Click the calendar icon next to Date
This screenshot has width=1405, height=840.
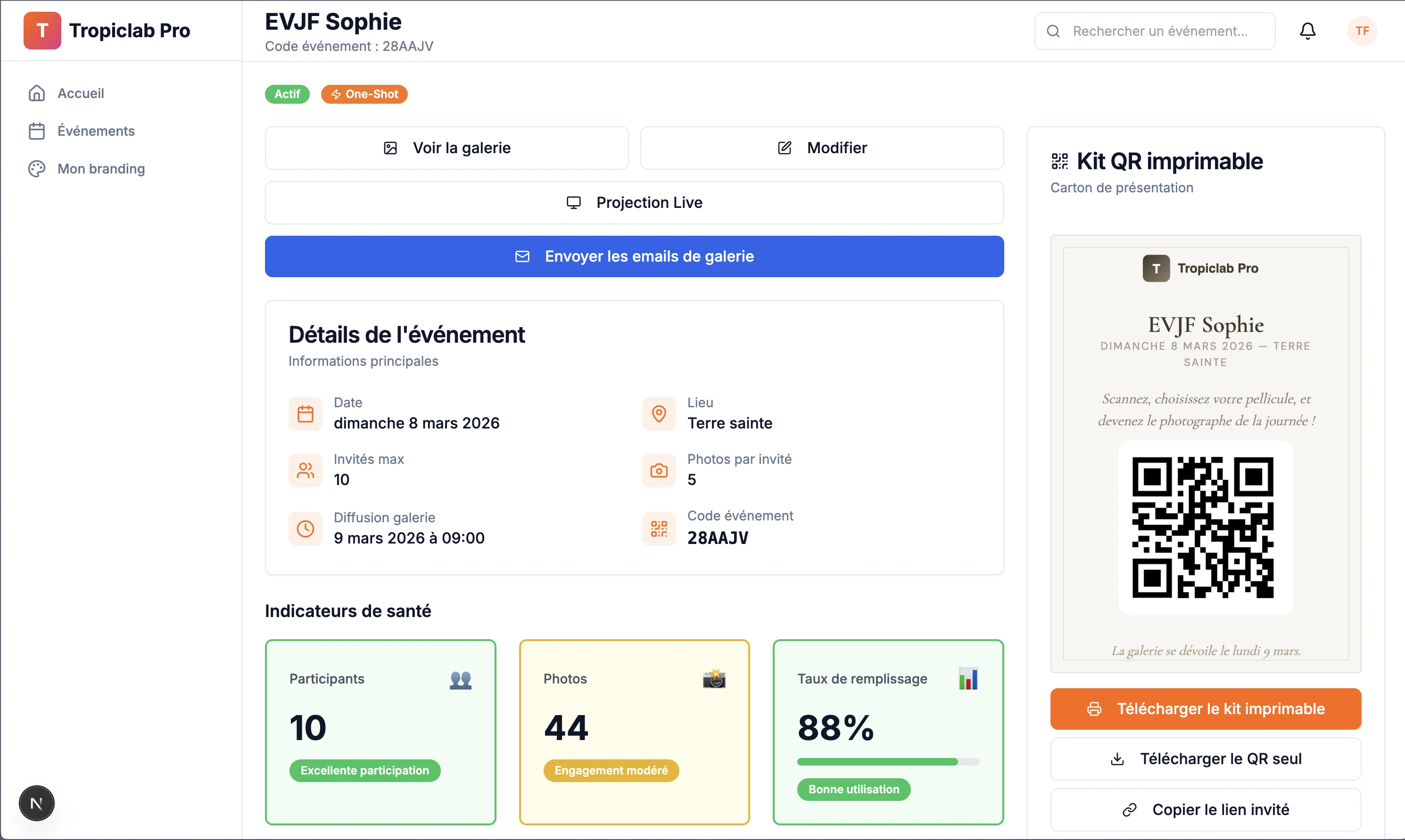[305, 414]
